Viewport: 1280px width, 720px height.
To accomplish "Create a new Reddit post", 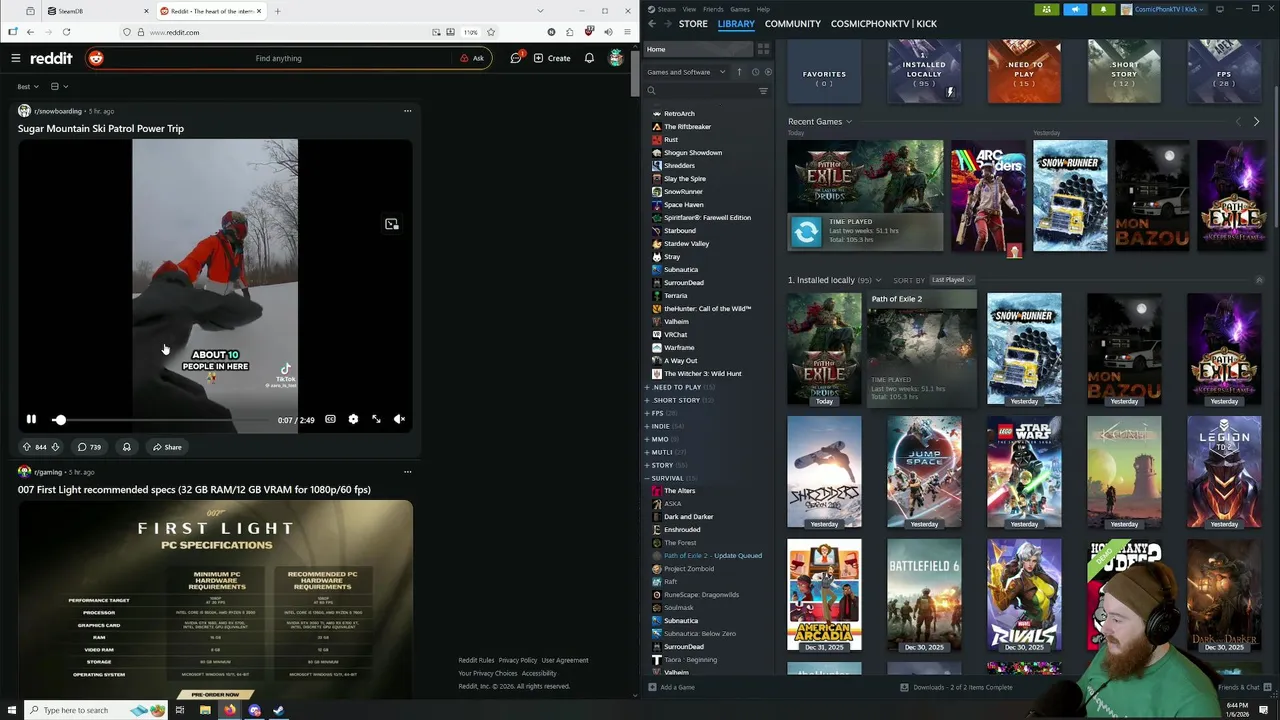I will (552, 58).
